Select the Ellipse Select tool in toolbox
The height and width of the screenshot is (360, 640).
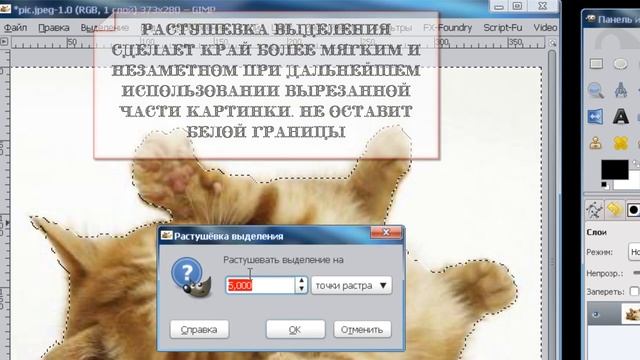coord(620,64)
